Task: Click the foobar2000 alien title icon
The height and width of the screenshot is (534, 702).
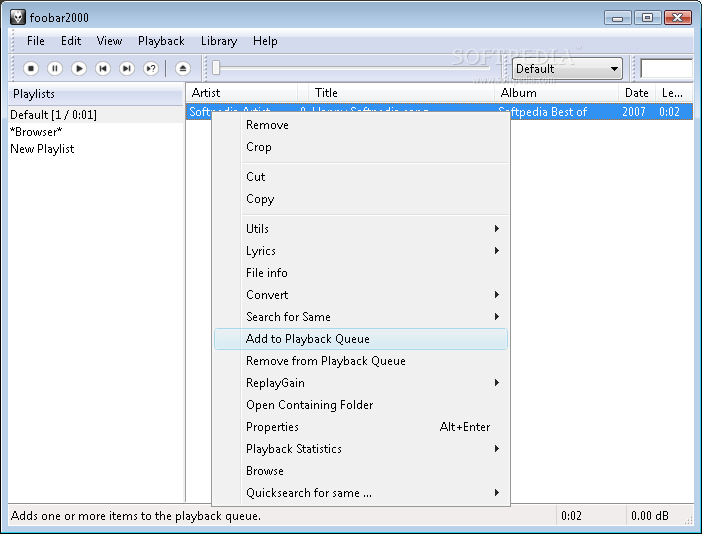Action: pyautogui.click(x=17, y=17)
